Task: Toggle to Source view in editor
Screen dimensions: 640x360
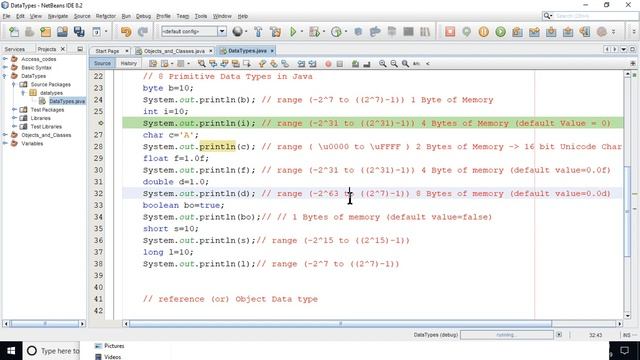Action: 102,63
